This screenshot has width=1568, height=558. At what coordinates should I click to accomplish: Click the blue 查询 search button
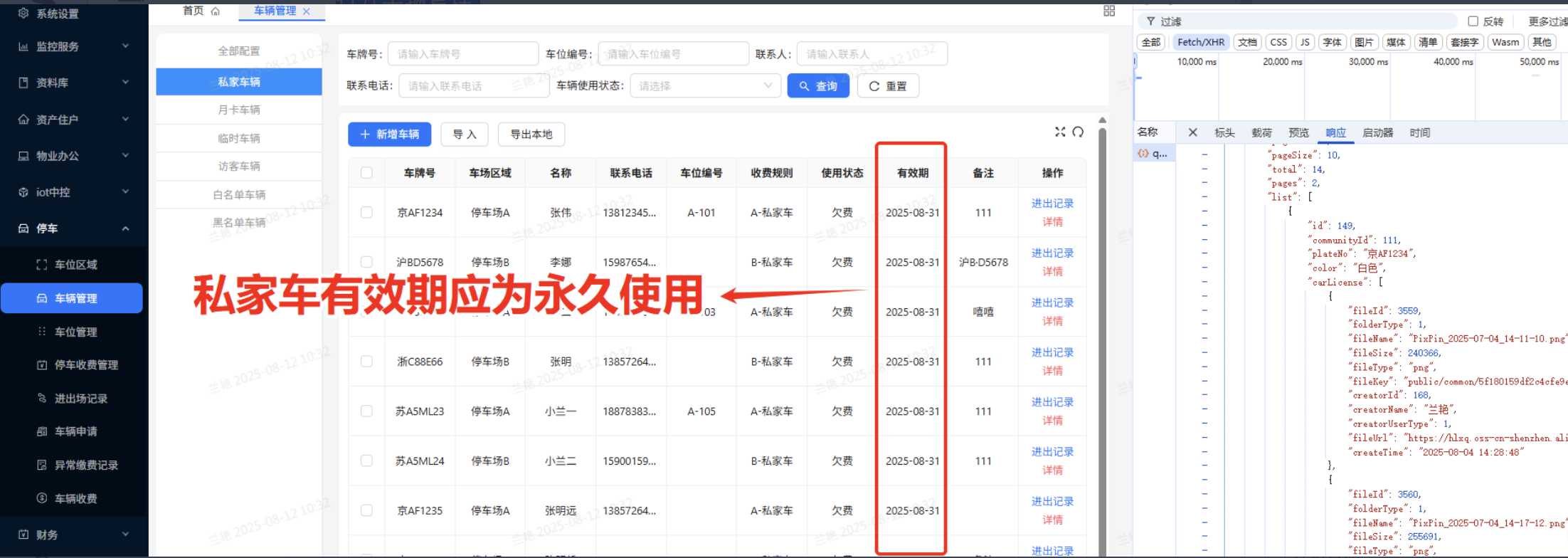(x=817, y=86)
